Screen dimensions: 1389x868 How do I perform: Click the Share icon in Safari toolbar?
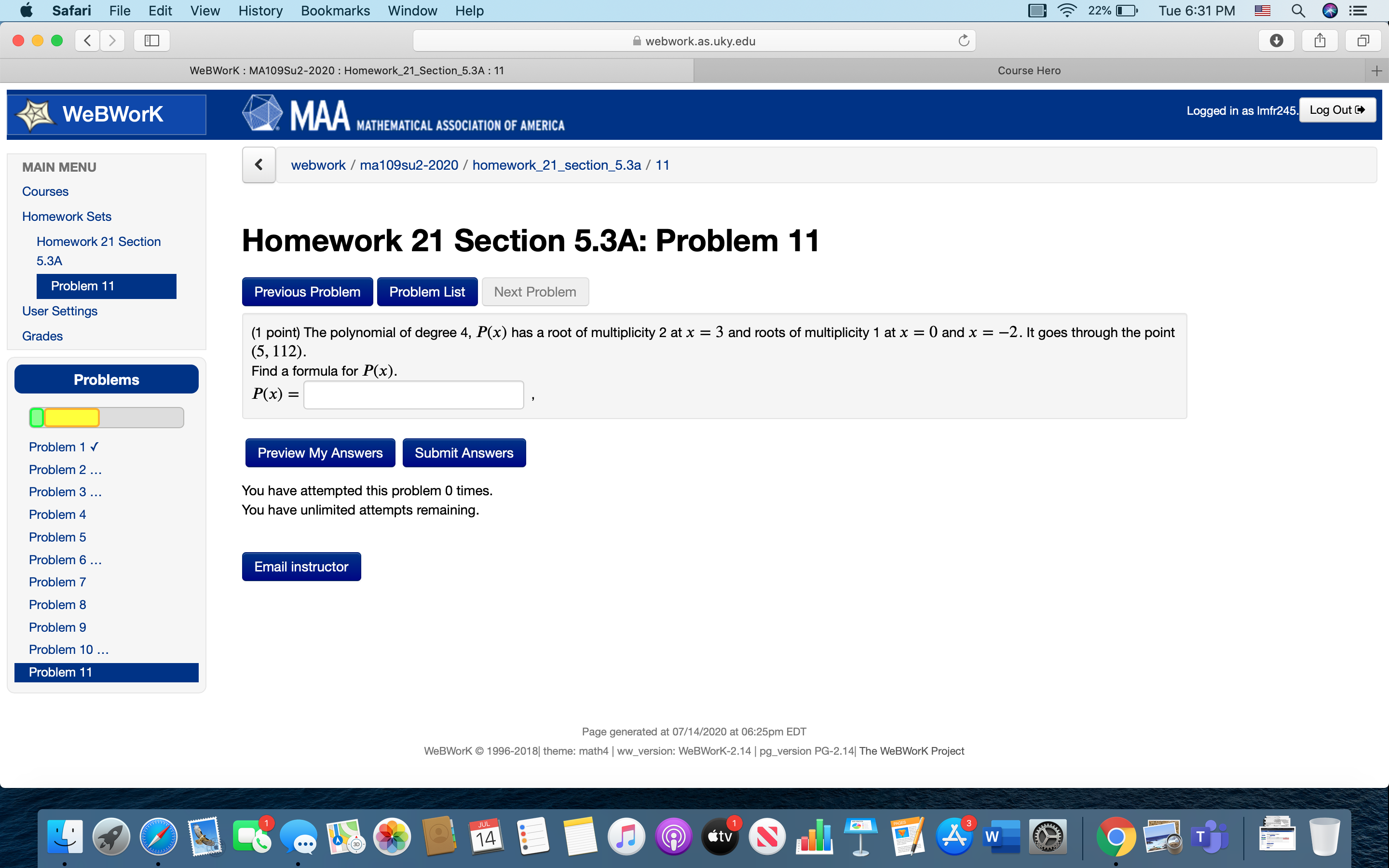(x=1320, y=40)
